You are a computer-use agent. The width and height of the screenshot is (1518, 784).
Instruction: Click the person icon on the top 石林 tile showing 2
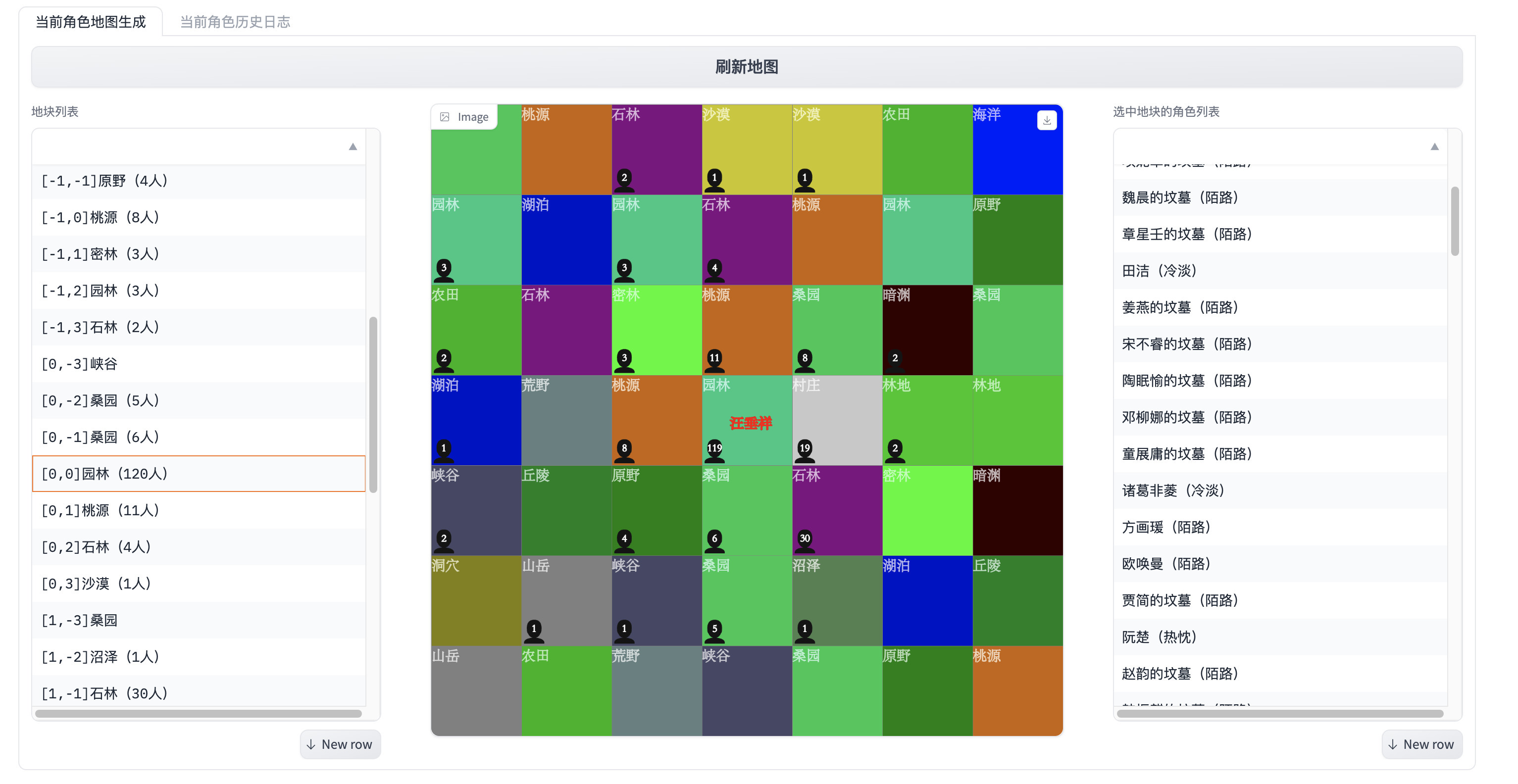(624, 180)
